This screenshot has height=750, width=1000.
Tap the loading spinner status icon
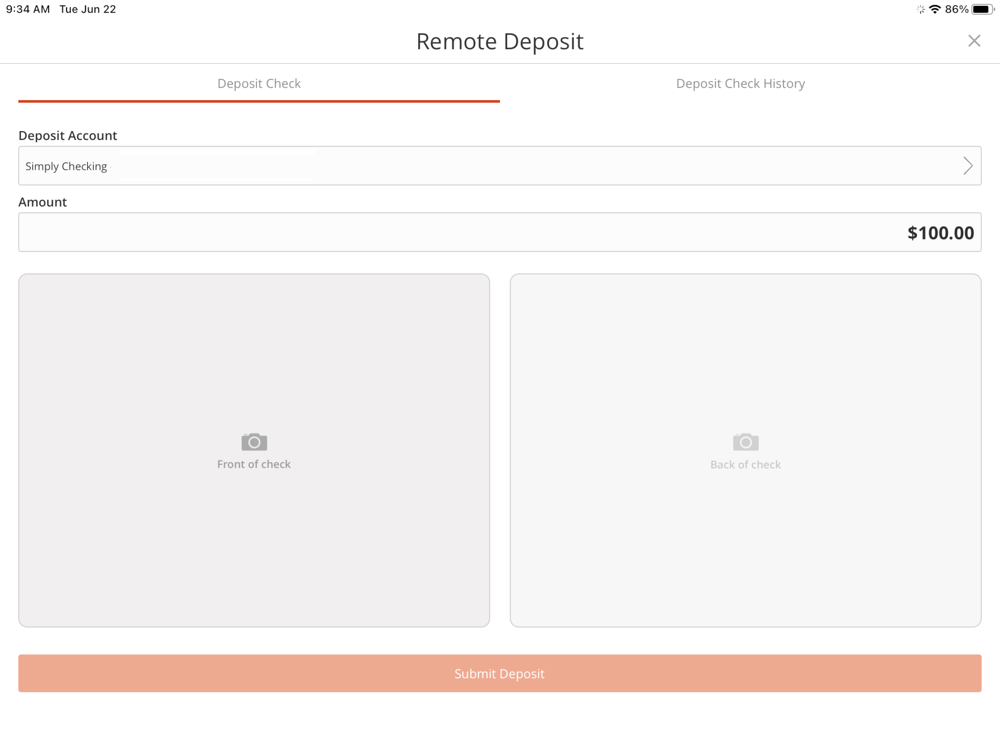[920, 9]
